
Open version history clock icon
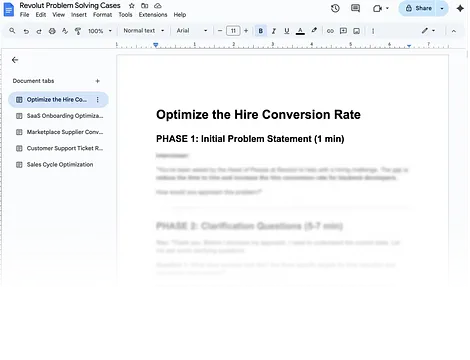tap(335, 8)
